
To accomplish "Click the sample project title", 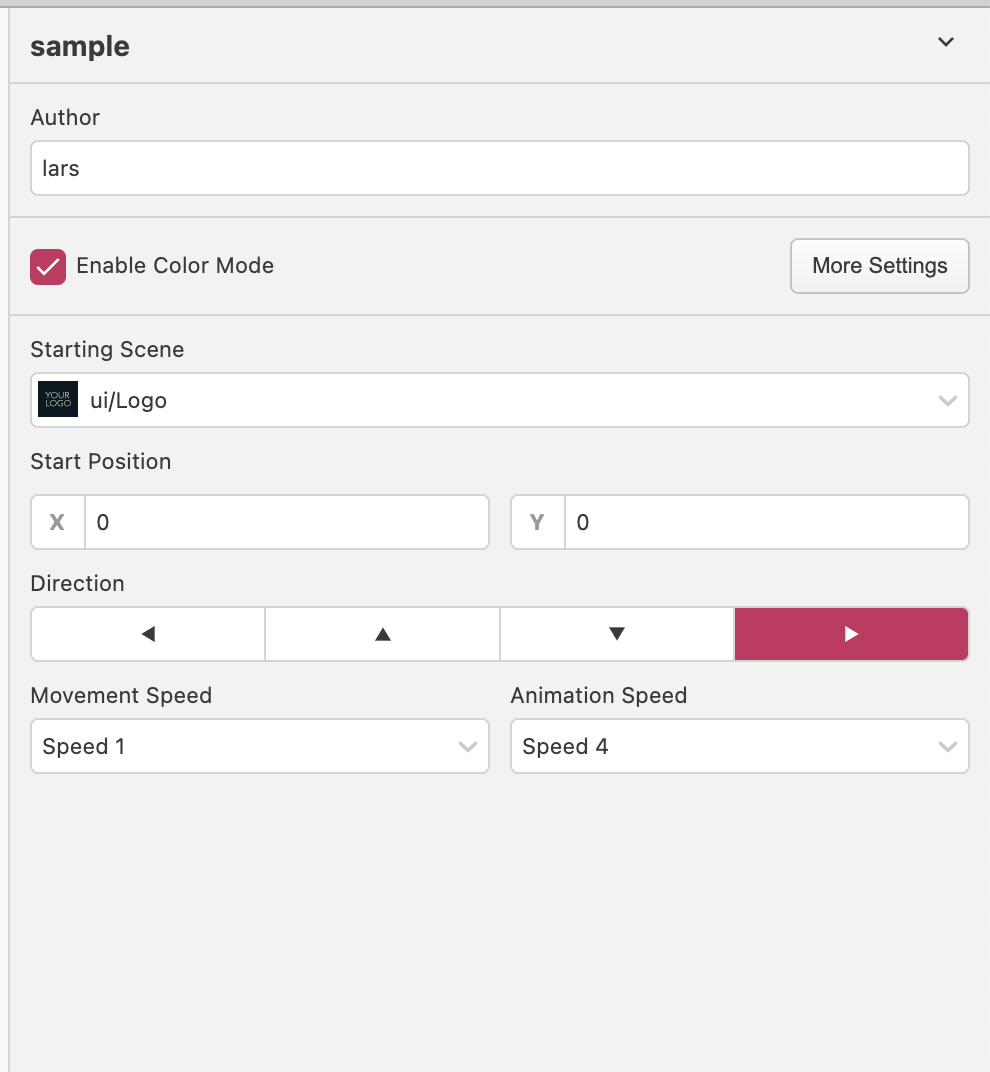I will point(80,46).
